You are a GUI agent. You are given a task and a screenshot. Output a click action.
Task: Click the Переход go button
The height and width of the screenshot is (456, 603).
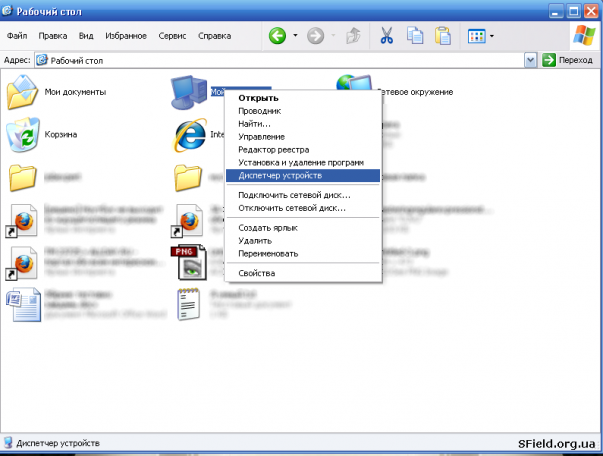click(x=567, y=60)
